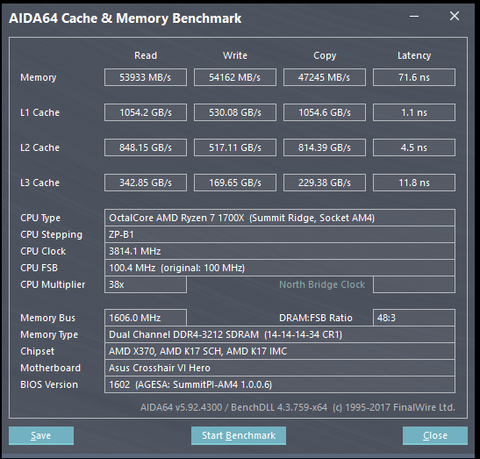Viewport: 480px width, 459px height.
Task: Click the CPU Type field
Action: coord(280,218)
